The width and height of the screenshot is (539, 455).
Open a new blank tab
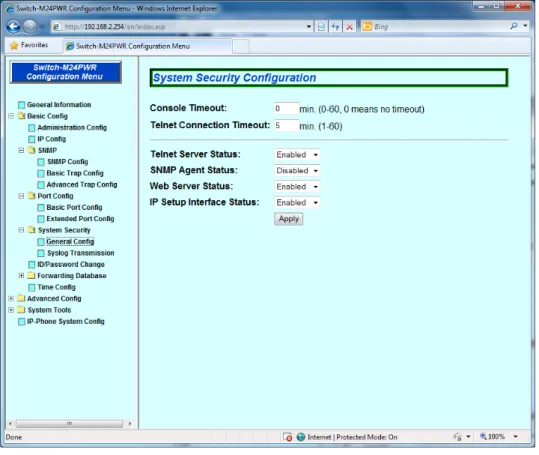[x=241, y=46]
